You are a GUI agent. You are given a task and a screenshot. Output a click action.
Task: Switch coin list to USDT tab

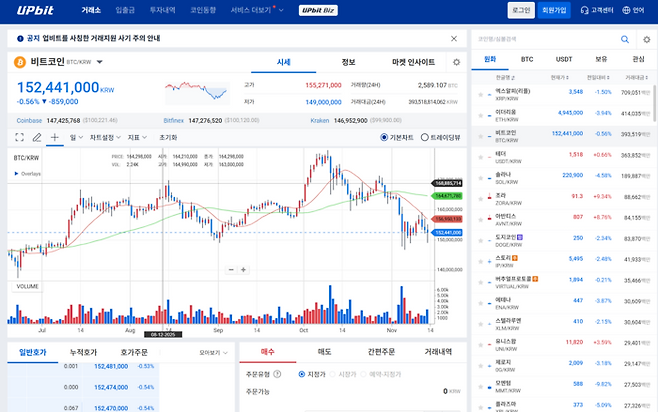point(564,59)
